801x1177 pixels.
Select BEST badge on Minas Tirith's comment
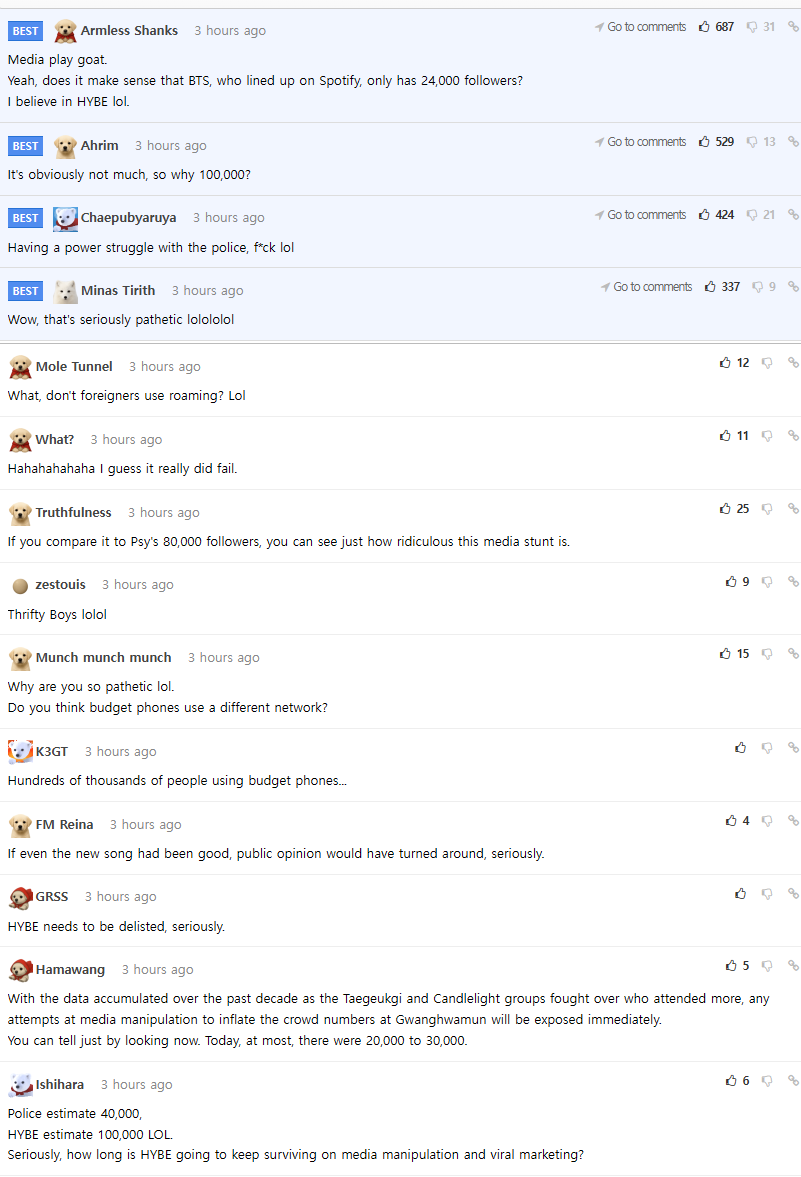[25, 291]
